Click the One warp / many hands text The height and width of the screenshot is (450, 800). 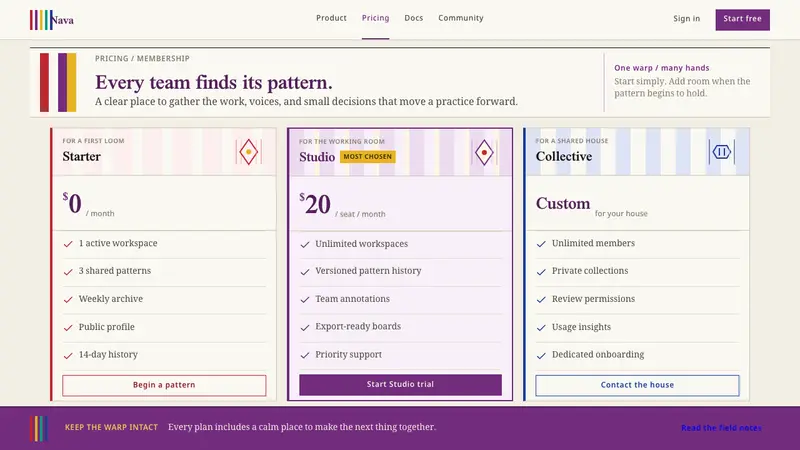click(662, 68)
